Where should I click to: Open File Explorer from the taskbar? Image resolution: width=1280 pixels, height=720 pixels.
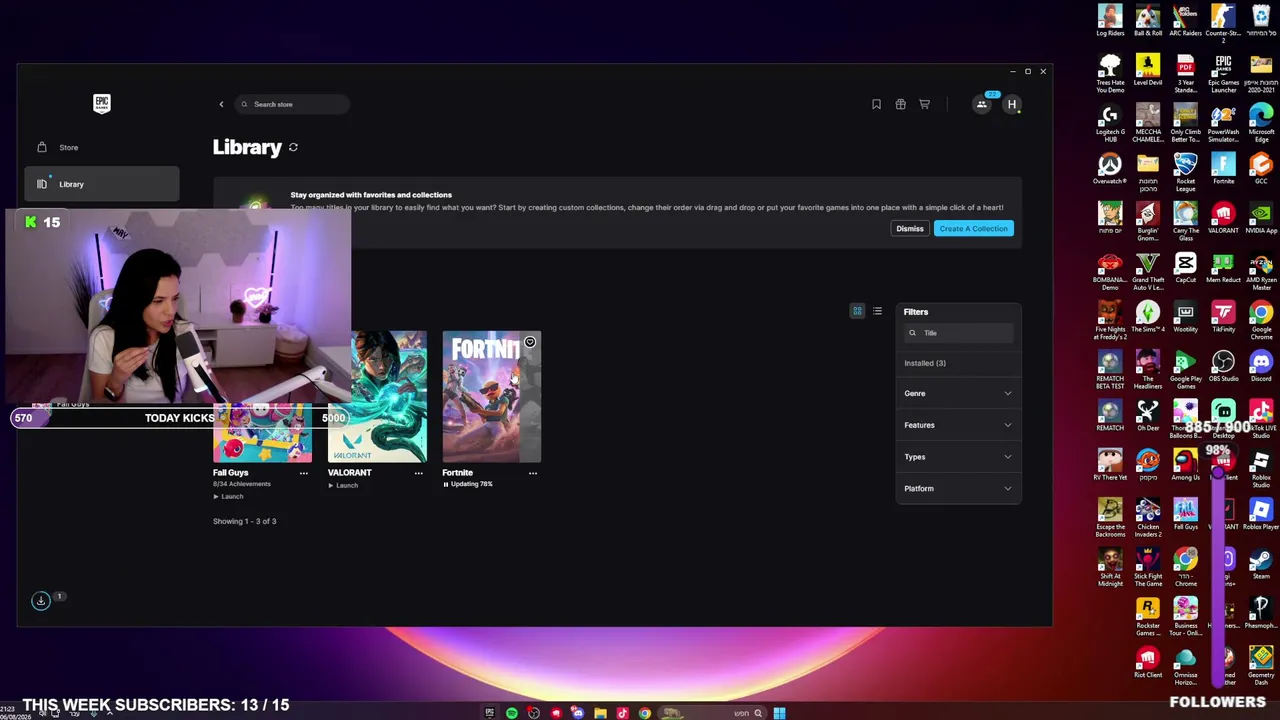(x=600, y=713)
